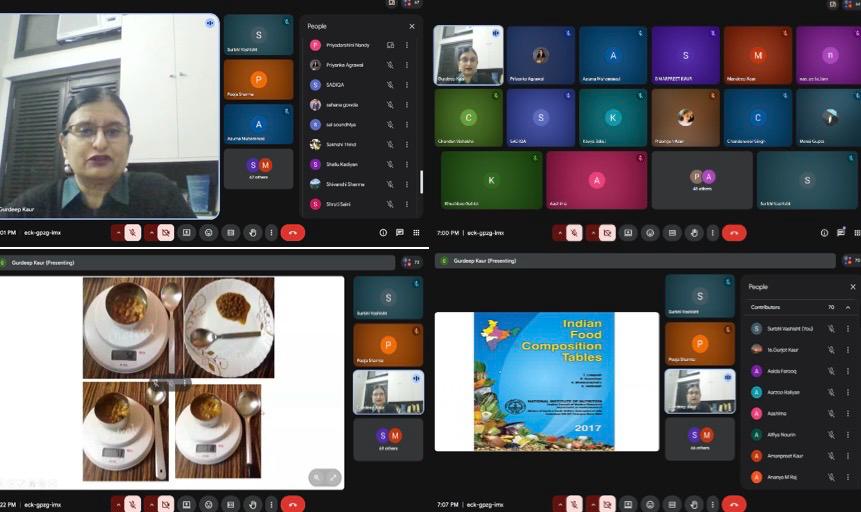Send emoji reaction in food scale photos meeting
The image size is (861, 512).
[208, 504]
